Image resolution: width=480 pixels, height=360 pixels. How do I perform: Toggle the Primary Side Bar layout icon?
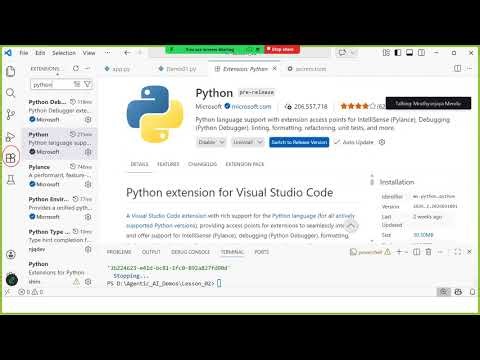pos(398,53)
